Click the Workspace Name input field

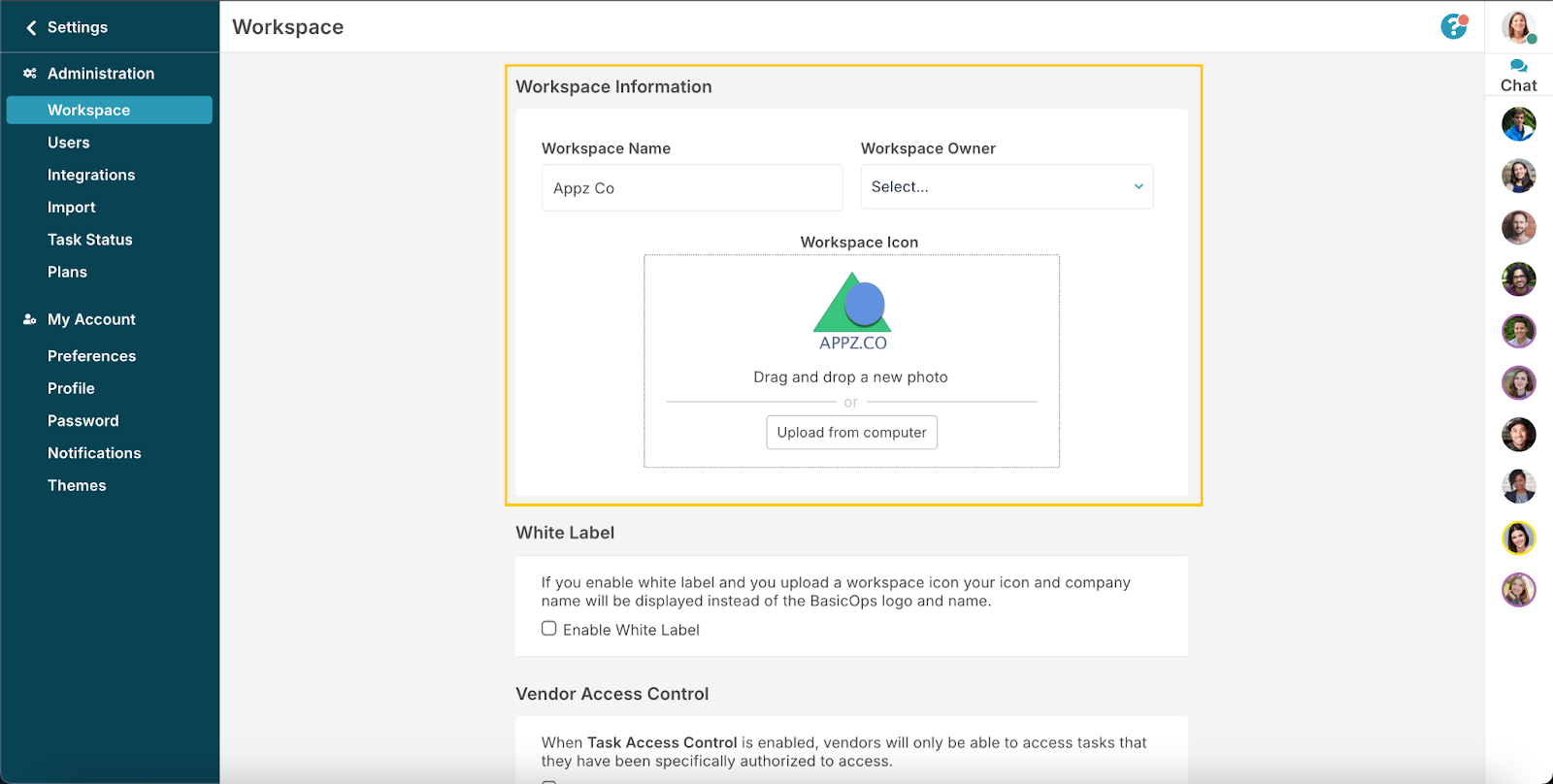pyautogui.click(x=691, y=188)
